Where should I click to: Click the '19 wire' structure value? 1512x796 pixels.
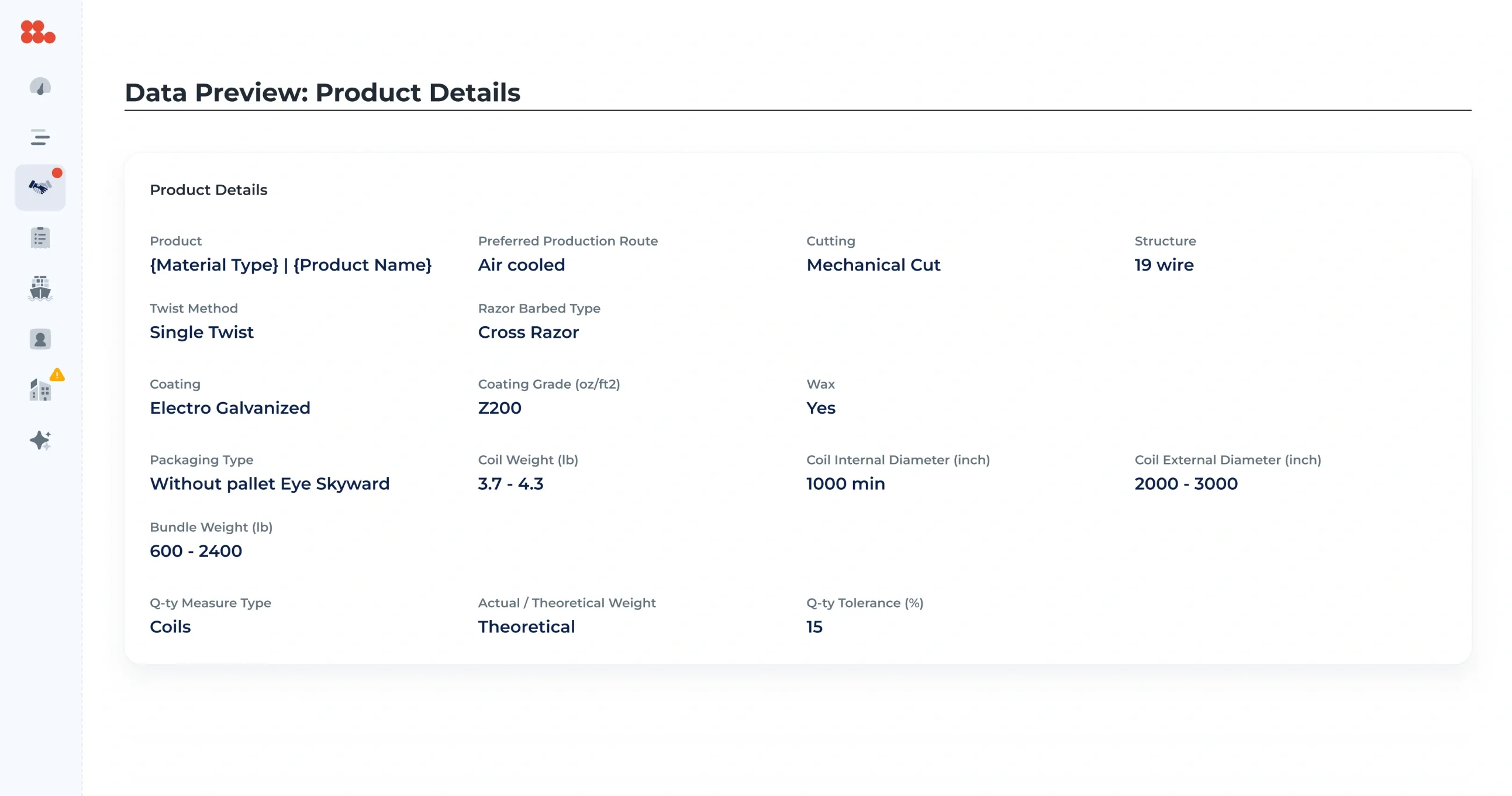1164,265
